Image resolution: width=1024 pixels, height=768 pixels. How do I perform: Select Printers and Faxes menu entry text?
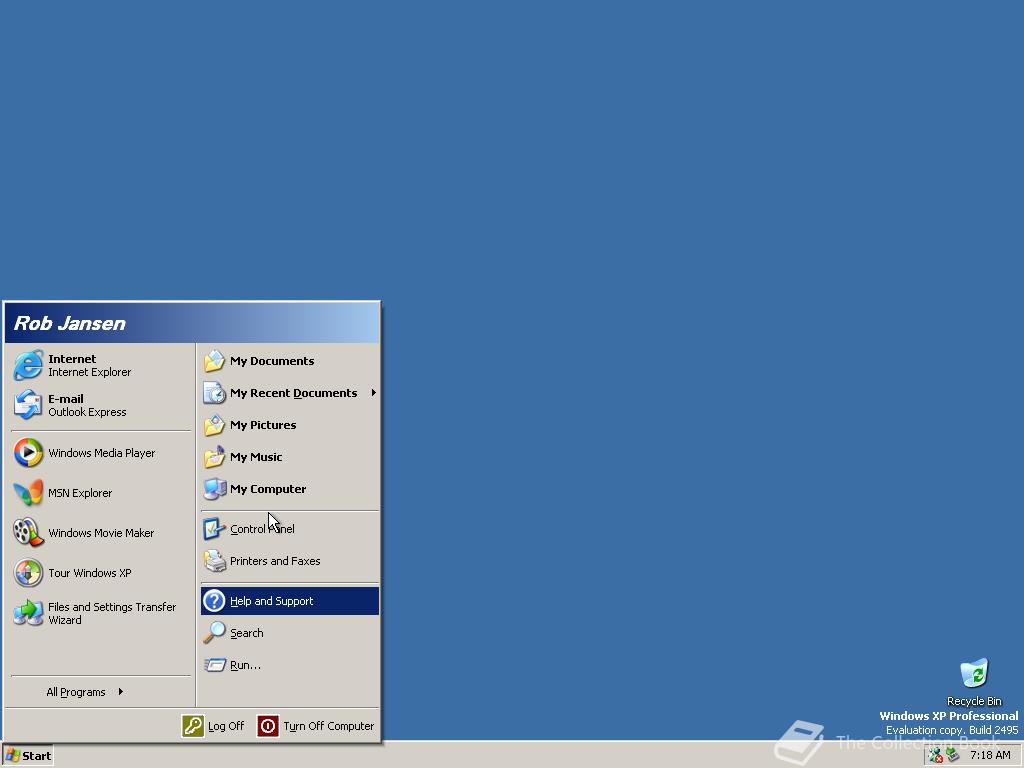tap(275, 561)
